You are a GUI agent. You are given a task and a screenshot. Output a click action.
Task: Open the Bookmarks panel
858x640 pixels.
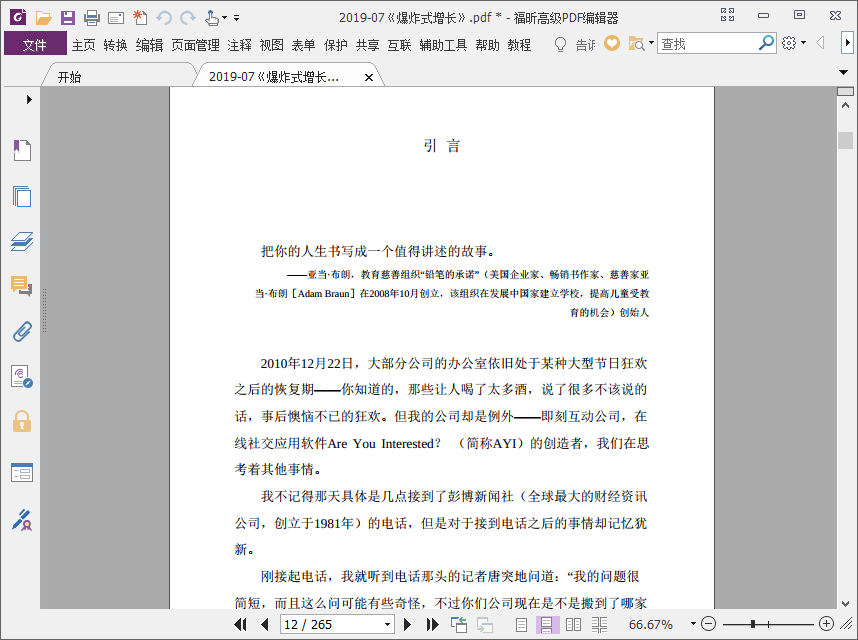[x=22, y=150]
